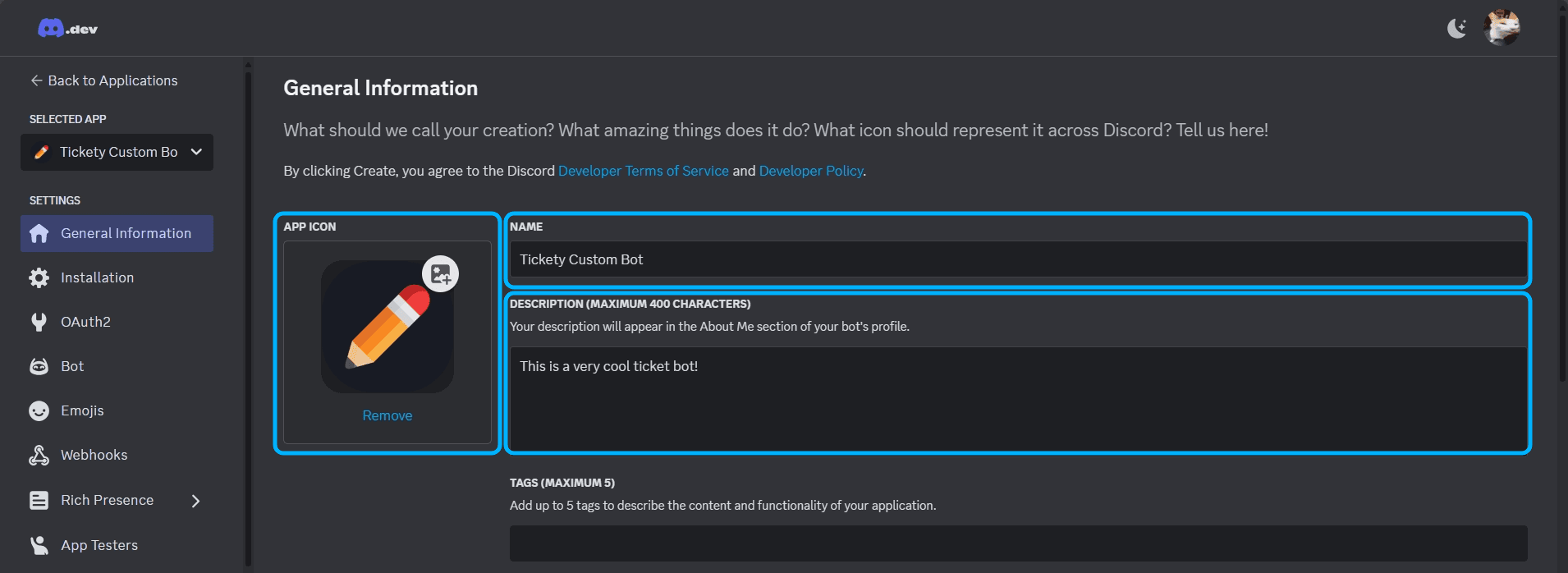The image size is (1568, 573).
Task: Remove the current app icon
Action: click(387, 415)
